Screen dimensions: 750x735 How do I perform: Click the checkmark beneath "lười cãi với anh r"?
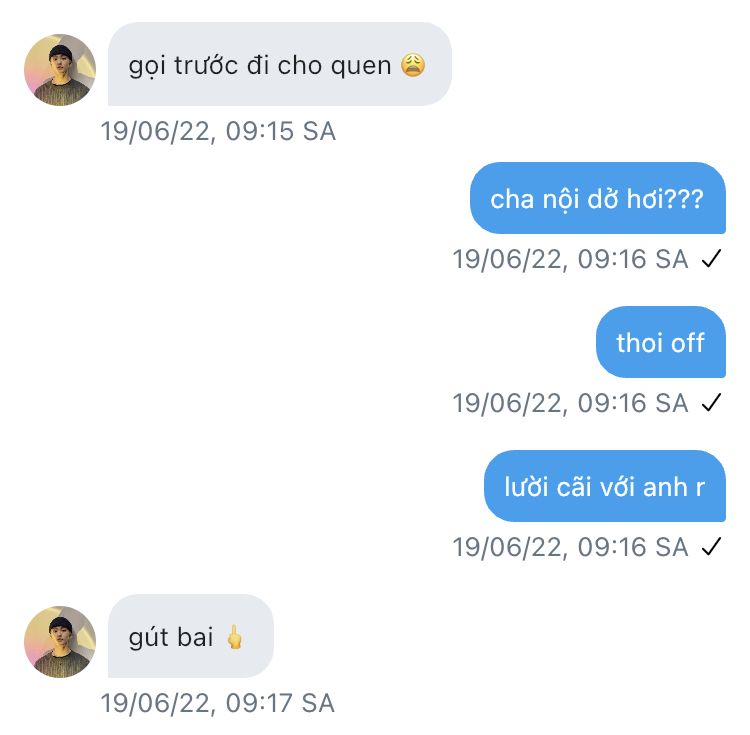[712, 548]
